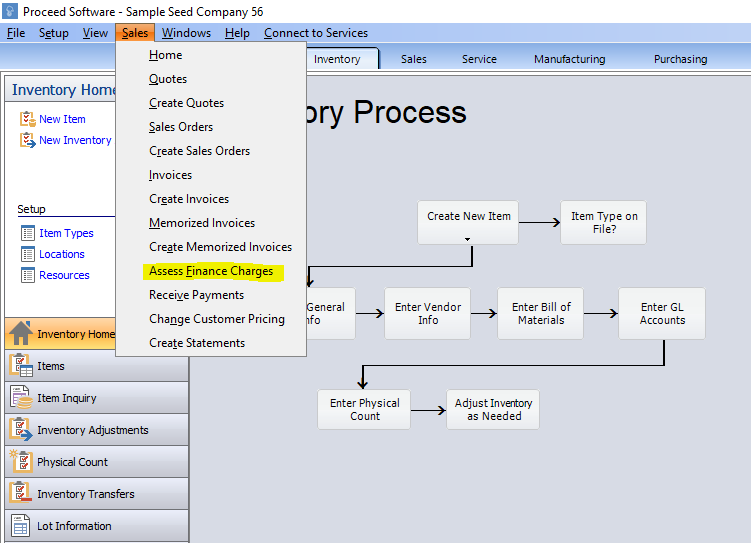Open the New Inventory link

75,140
